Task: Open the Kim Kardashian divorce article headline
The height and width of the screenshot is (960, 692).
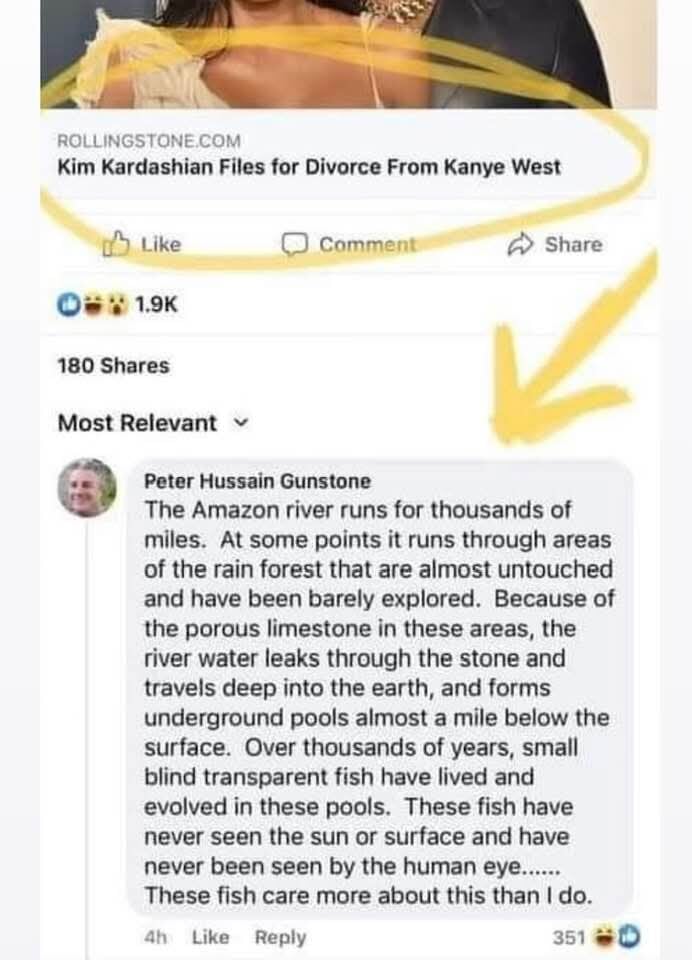Action: (309, 166)
